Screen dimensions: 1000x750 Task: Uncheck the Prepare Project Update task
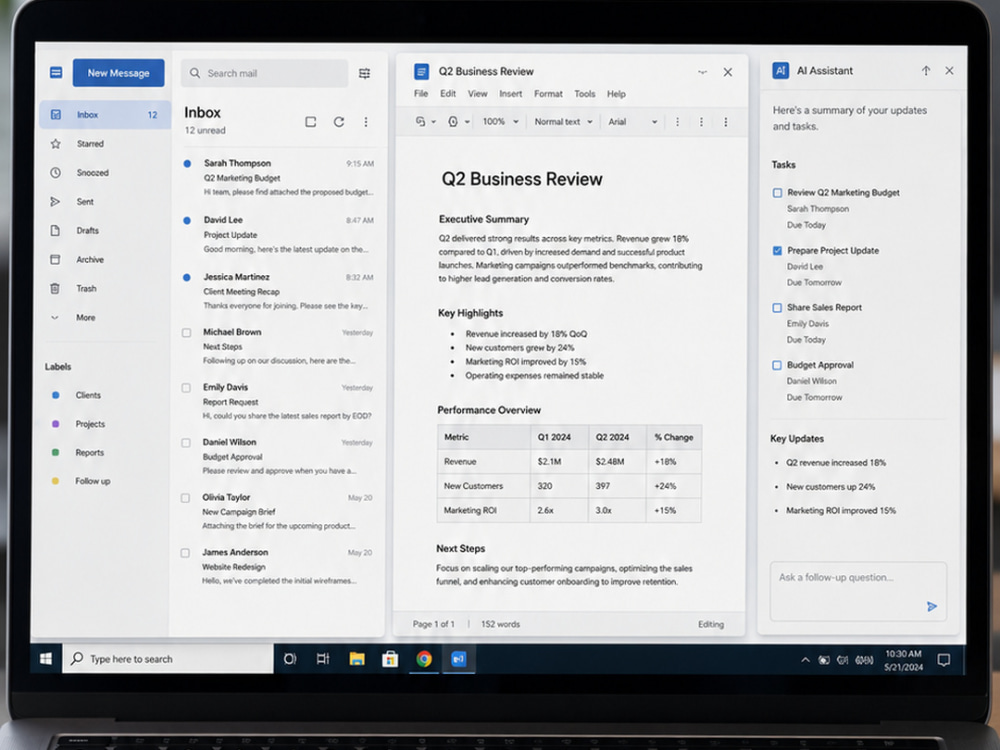coord(777,251)
